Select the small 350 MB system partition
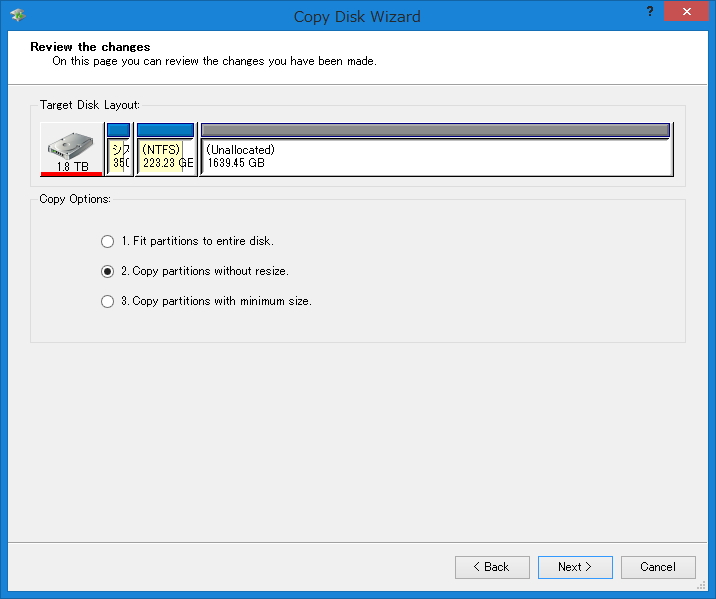 pyautogui.click(x=119, y=149)
